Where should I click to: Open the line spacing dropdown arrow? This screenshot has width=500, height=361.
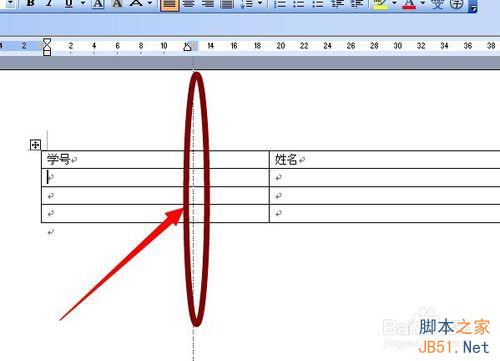pyautogui.click(x=260, y=3)
